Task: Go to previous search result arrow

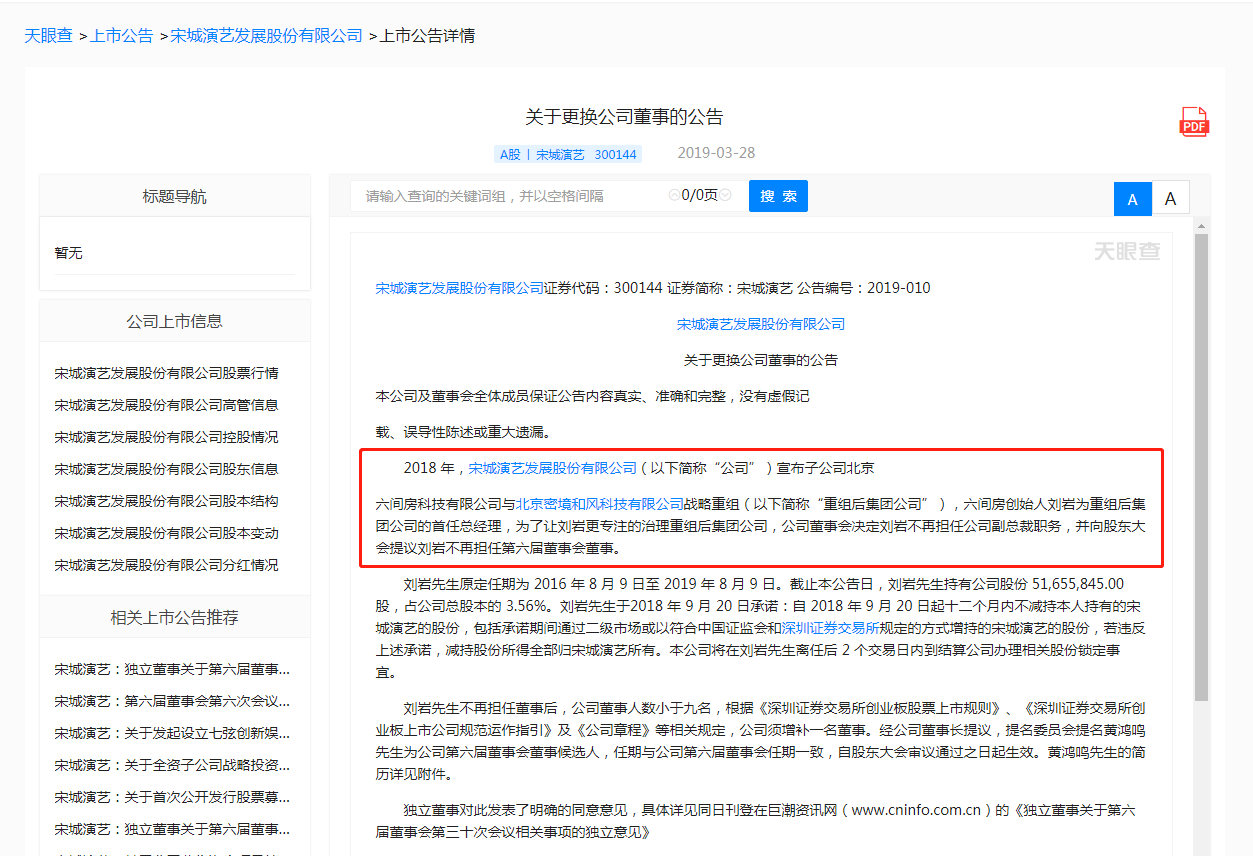Action: 674,195
